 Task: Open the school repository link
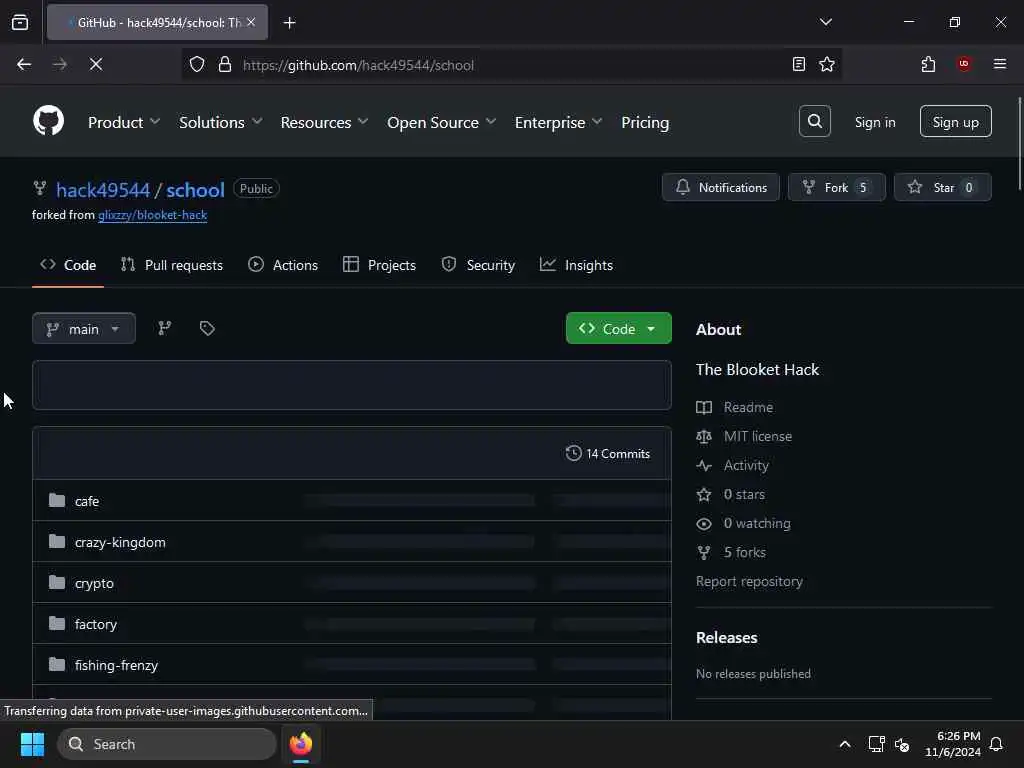coord(195,189)
